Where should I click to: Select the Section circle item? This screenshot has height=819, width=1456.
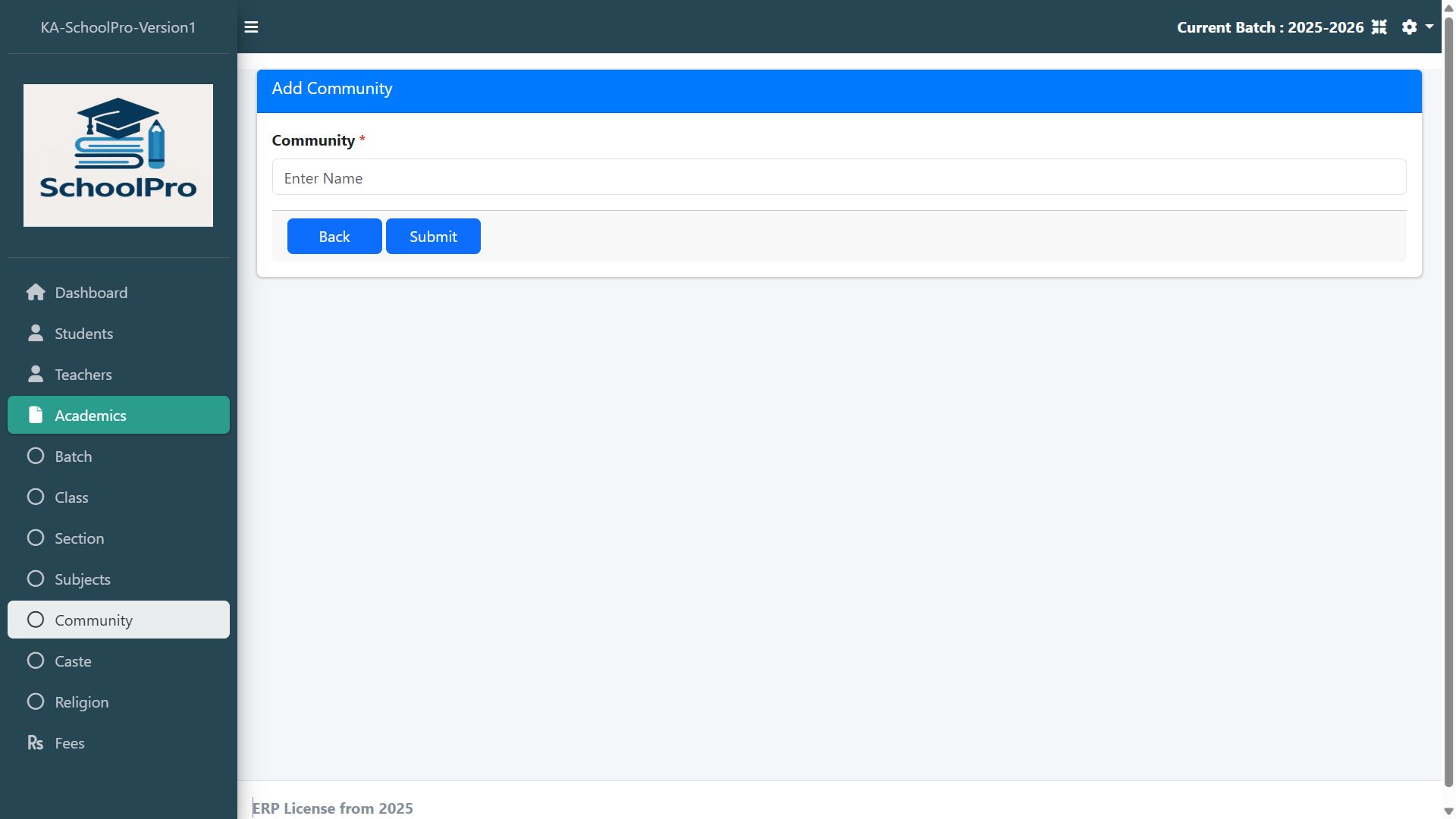pos(36,538)
